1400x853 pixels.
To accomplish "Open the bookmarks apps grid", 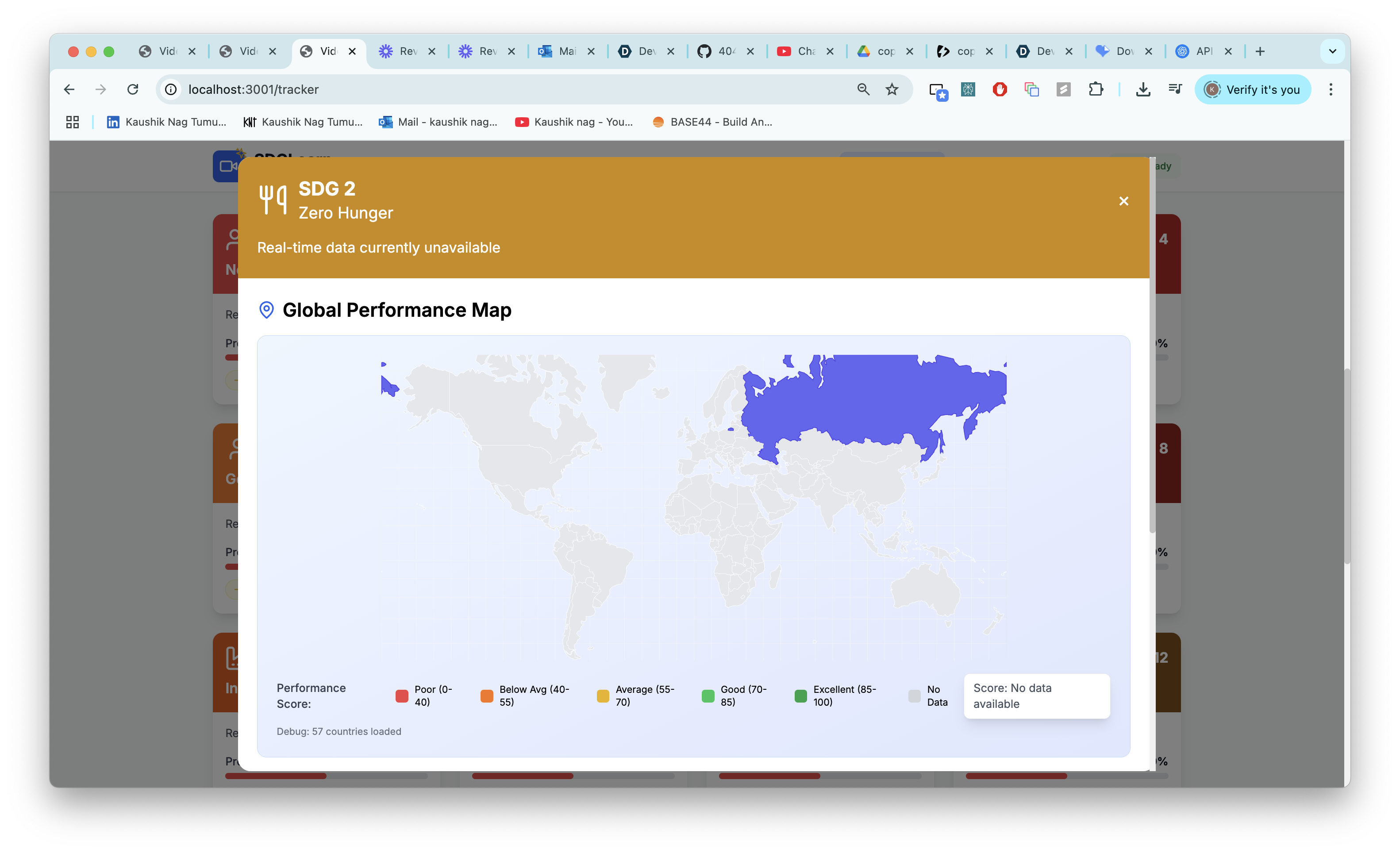I will pyautogui.click(x=72, y=122).
